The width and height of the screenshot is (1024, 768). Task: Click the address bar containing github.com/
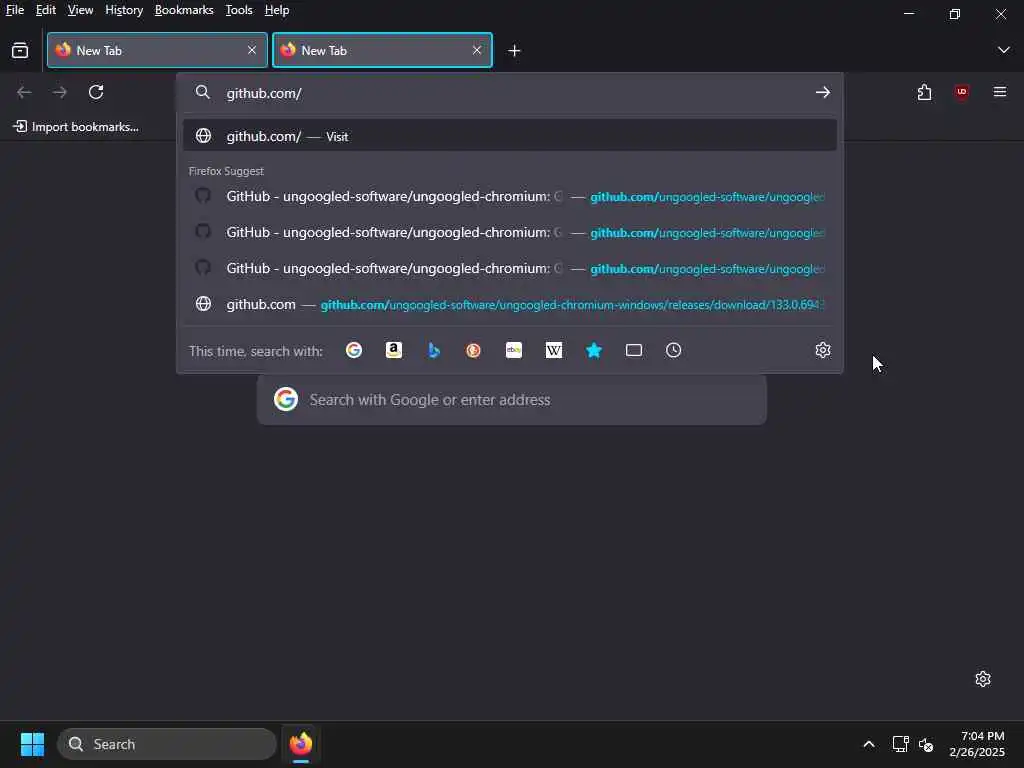[x=509, y=93]
